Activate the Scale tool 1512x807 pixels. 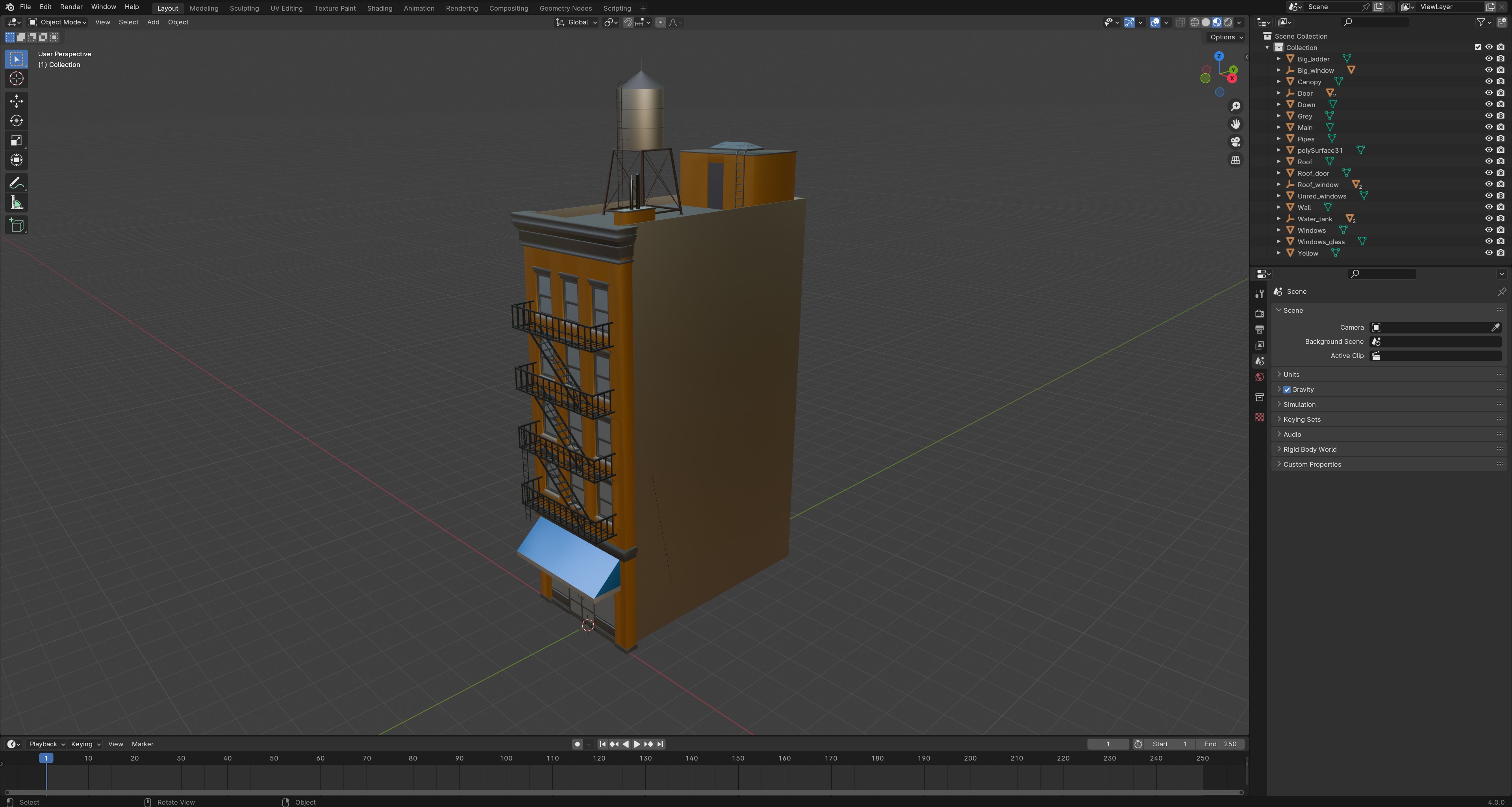click(x=17, y=140)
